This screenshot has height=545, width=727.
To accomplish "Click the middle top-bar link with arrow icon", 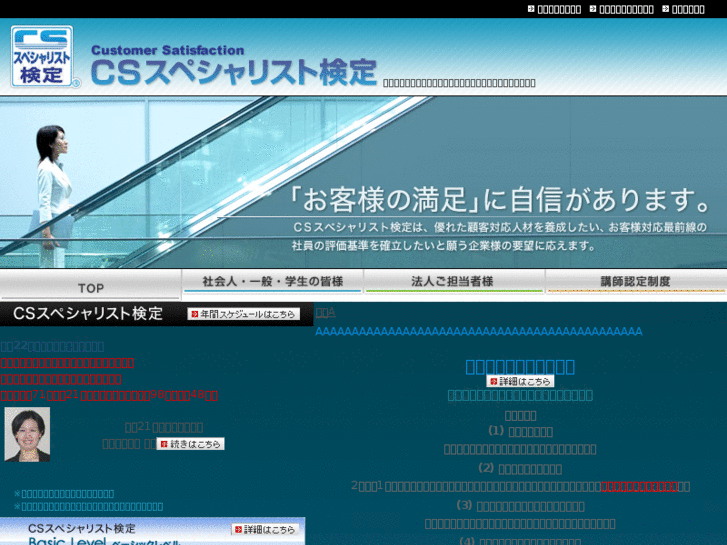I will click(621, 9).
